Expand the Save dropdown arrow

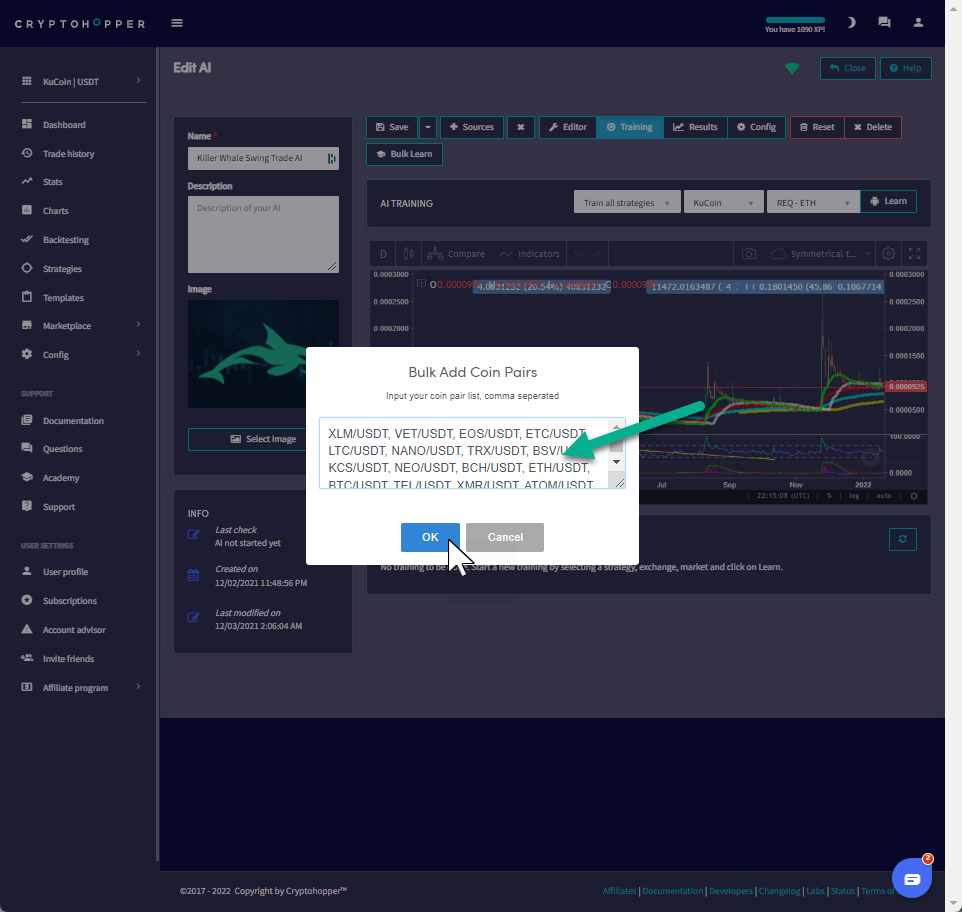click(x=428, y=127)
